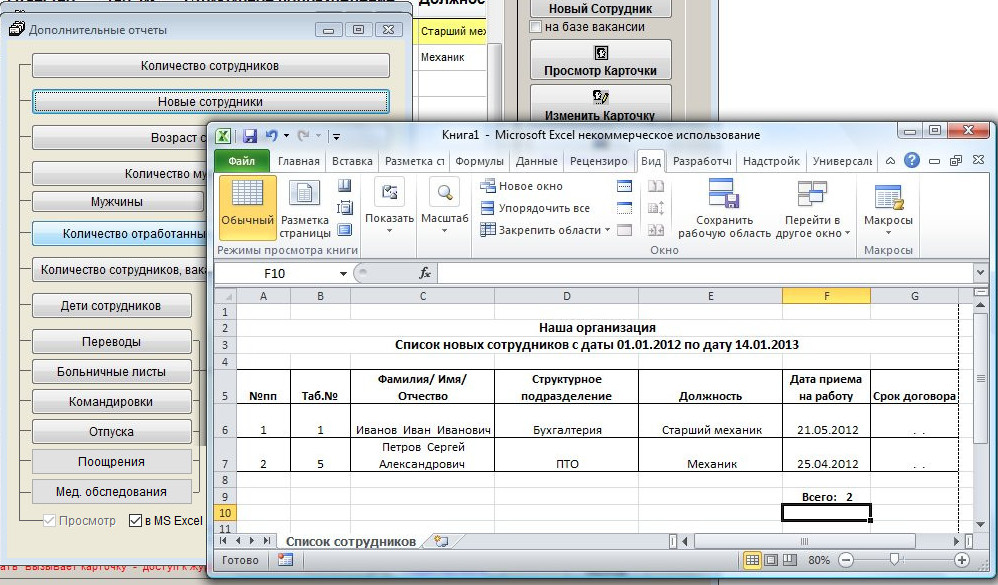Image resolution: width=998 pixels, height=585 pixels.
Task: Click the Name Box showing F10
Action: [275, 273]
